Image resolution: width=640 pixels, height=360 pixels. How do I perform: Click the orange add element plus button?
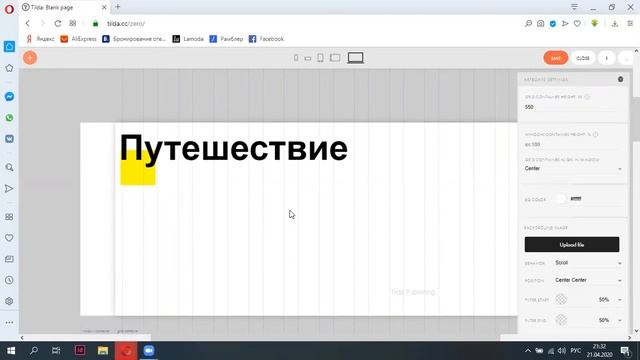30,58
